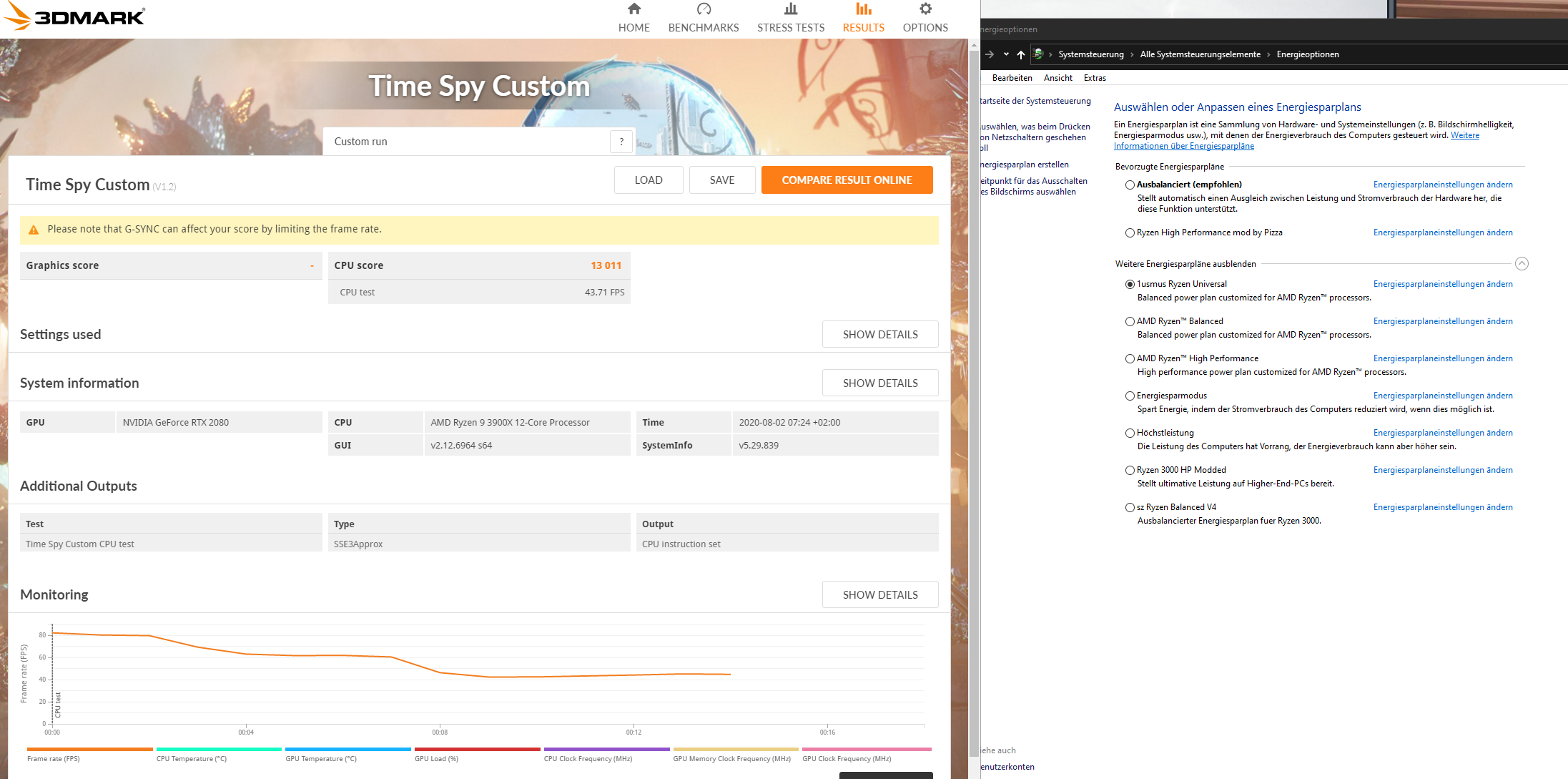
Task: Select Ausbalanciert (empfohlen) power plan
Action: click(x=1130, y=185)
